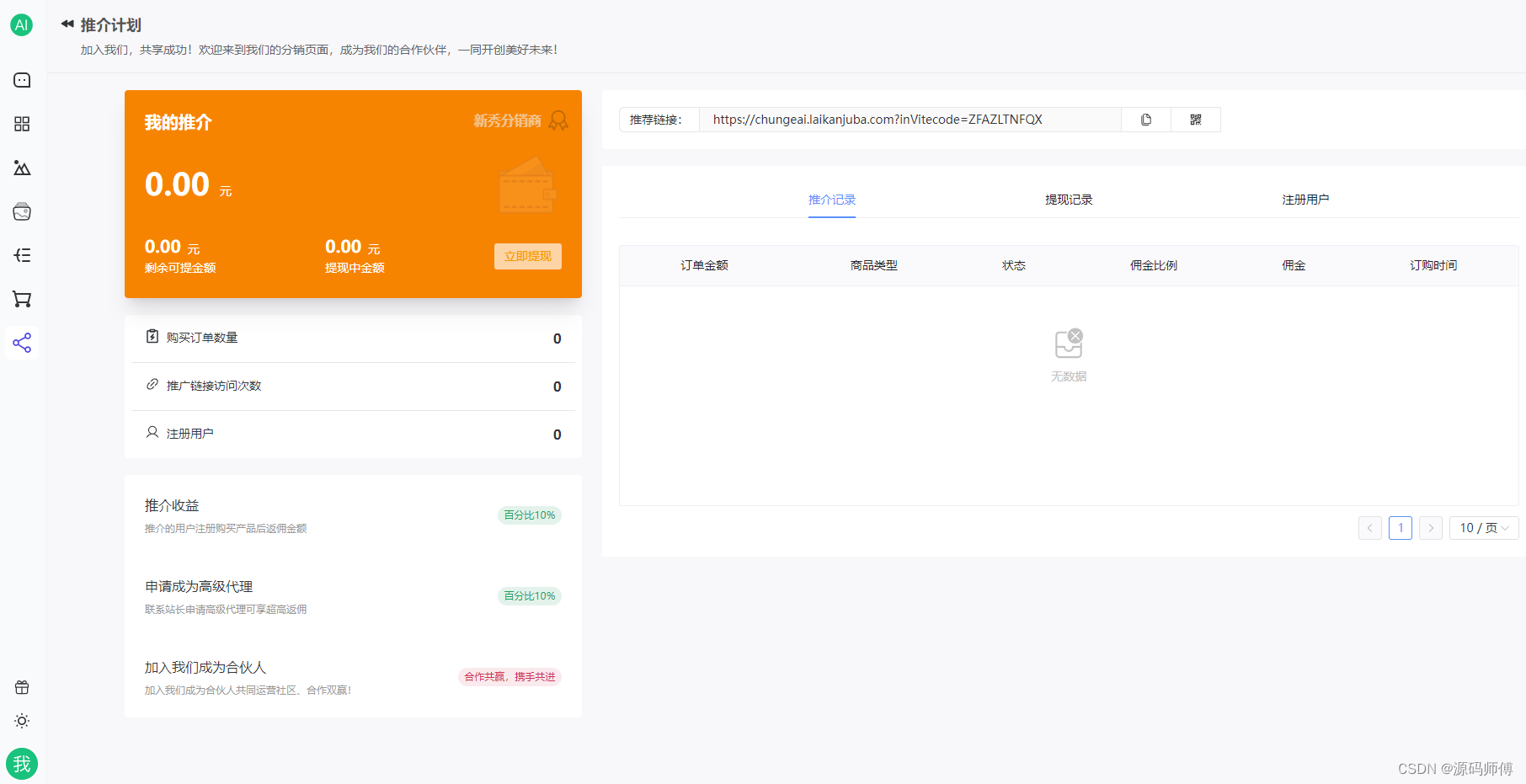Switch to the 推介记录 tab

[x=832, y=200]
